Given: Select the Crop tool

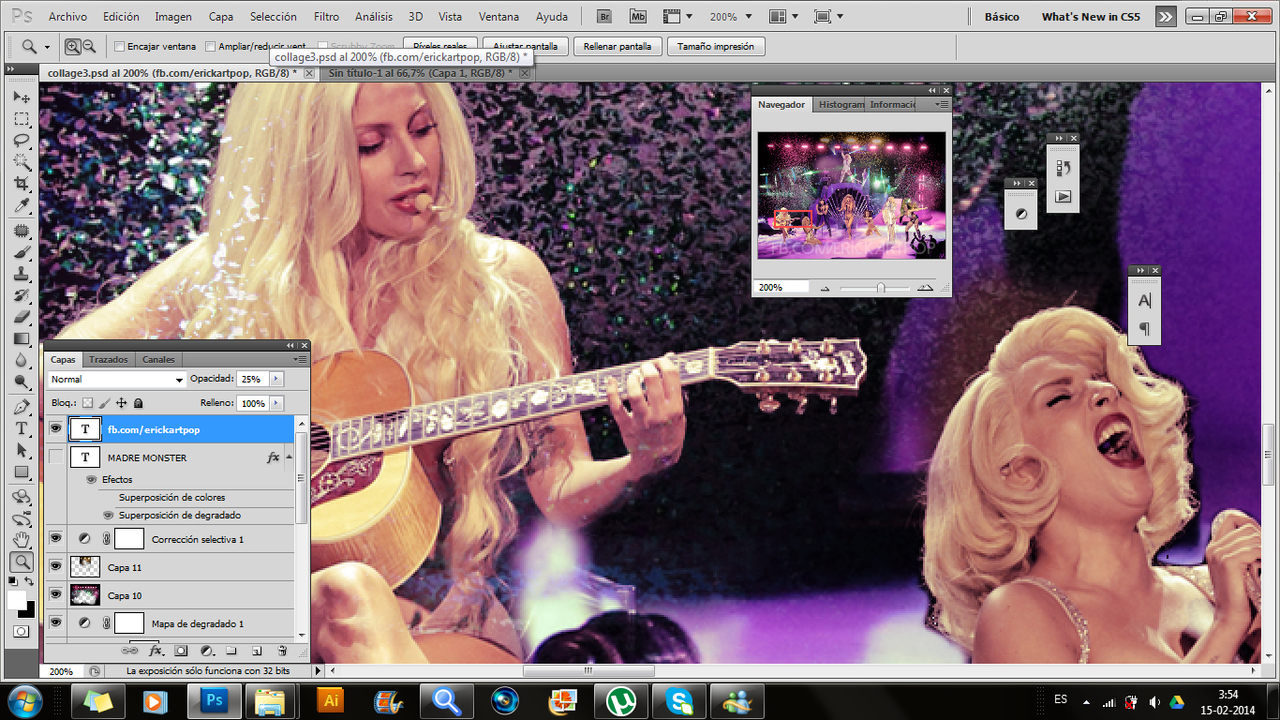Looking at the screenshot, I should coord(21,185).
